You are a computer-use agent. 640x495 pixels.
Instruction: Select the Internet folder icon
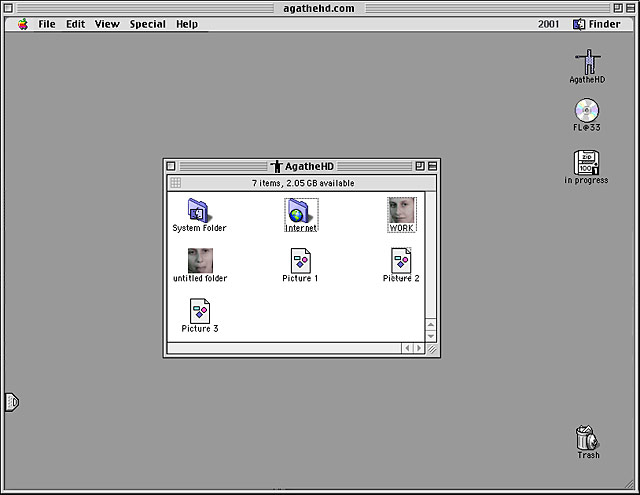coord(301,211)
